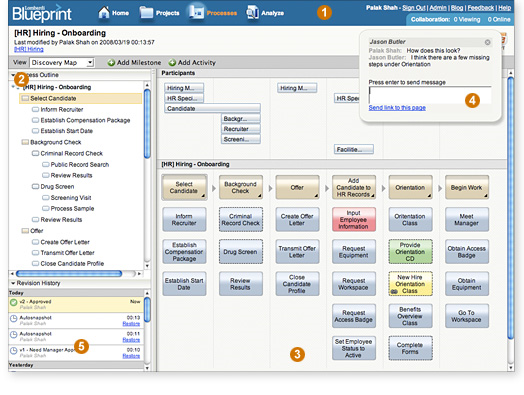Image resolution: width=524 pixels, height=395 pixels.
Task: Click the green Add Activity plus icon
Action: pos(172,62)
